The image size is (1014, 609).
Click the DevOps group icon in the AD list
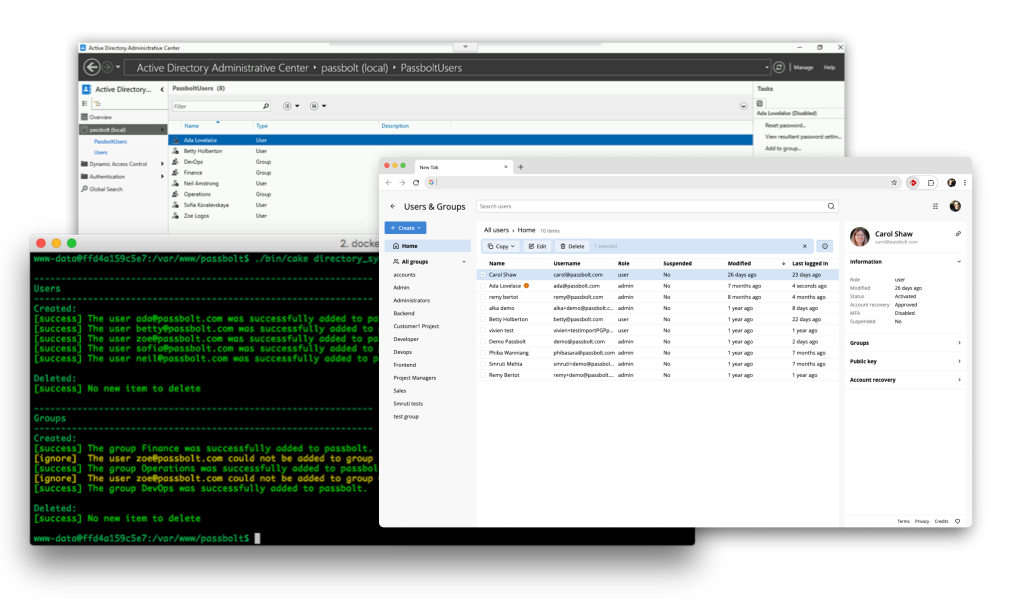[176, 162]
